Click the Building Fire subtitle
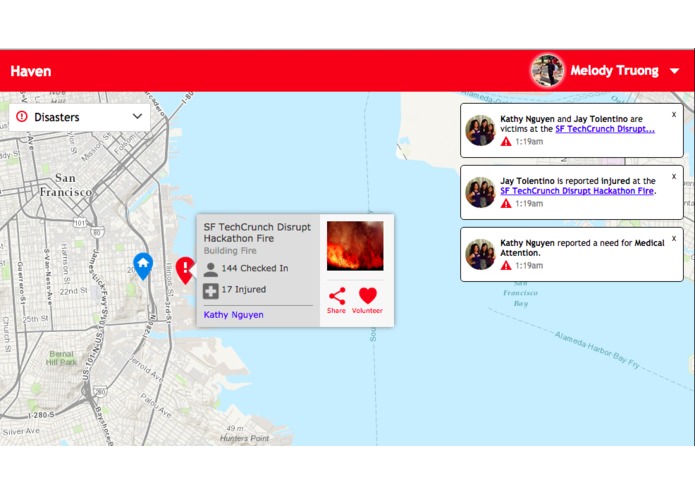The image size is (695, 494). (230, 251)
